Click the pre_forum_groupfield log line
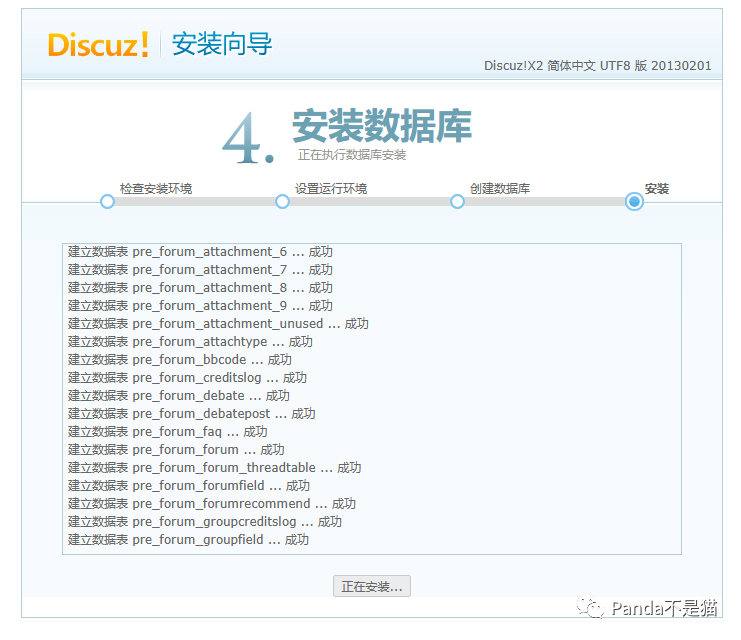The height and width of the screenshot is (640, 741). click(188, 539)
